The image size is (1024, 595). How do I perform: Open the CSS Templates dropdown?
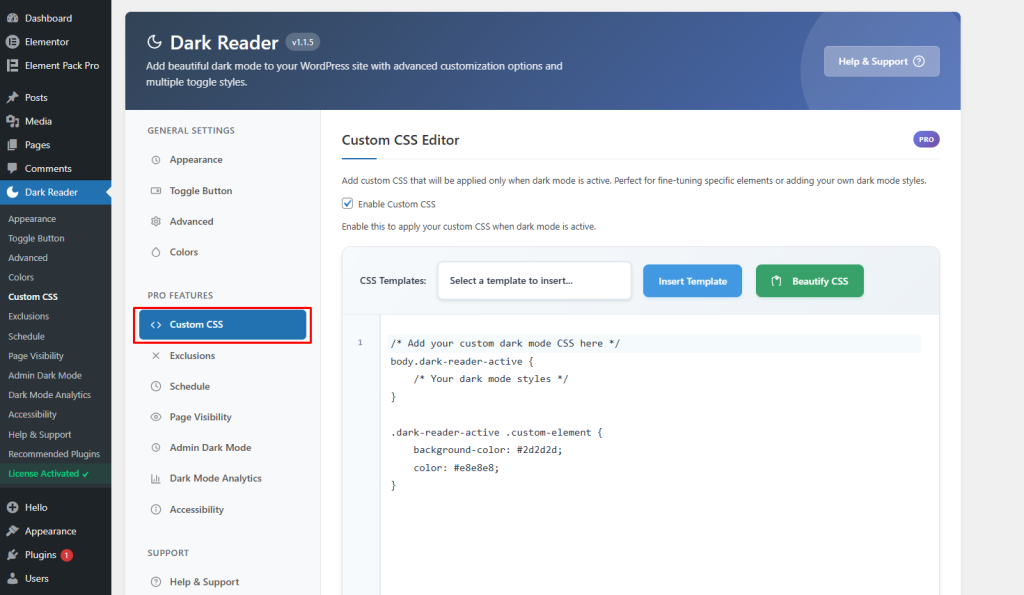[x=534, y=281]
